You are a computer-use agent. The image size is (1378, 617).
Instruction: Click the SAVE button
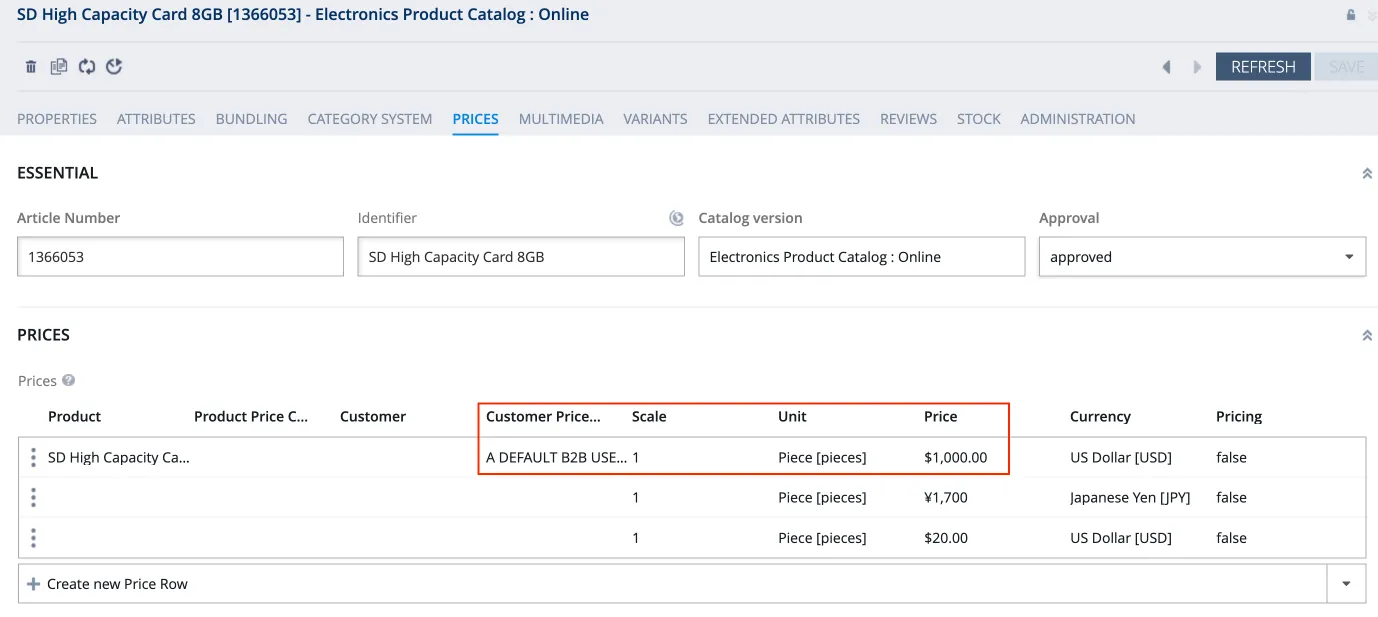coord(1346,67)
